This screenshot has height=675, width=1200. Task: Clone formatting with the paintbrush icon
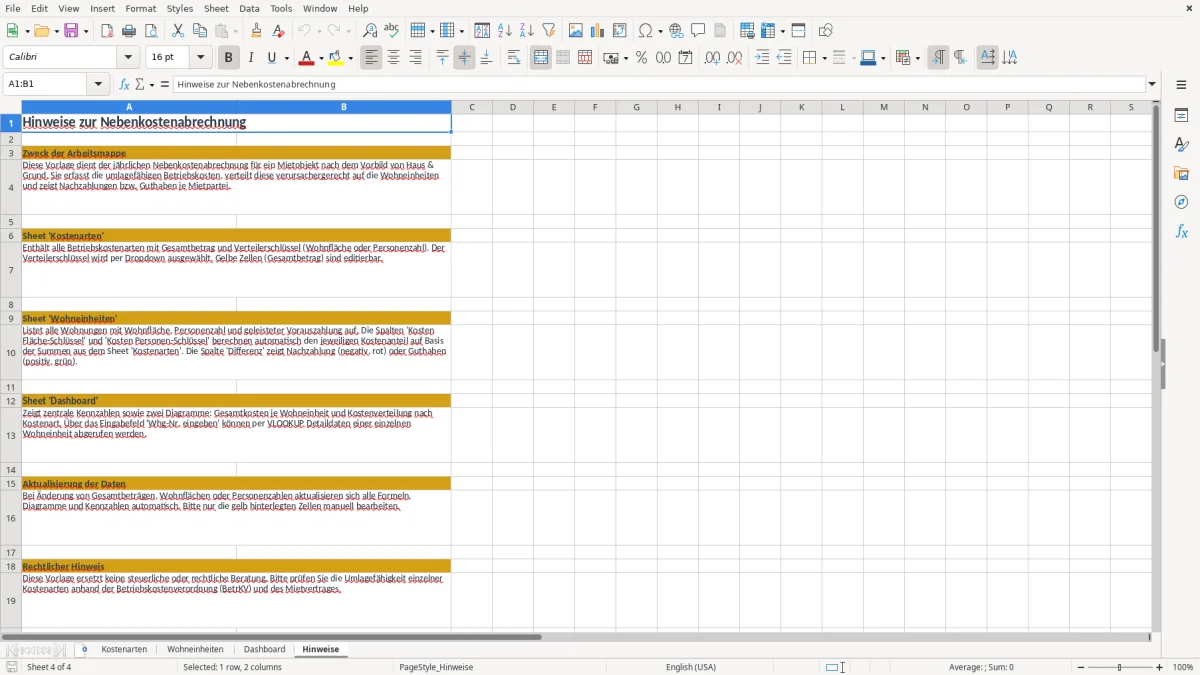[x=257, y=31]
